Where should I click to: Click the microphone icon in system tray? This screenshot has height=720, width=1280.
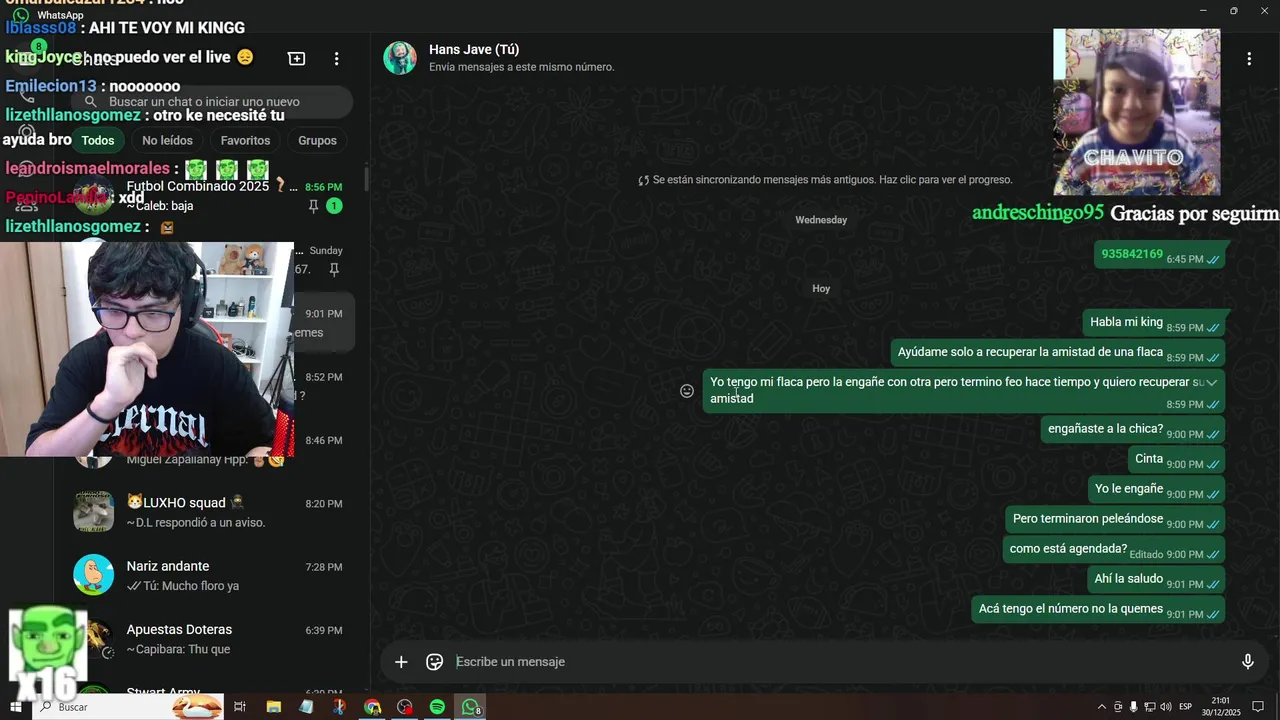click(x=1133, y=707)
